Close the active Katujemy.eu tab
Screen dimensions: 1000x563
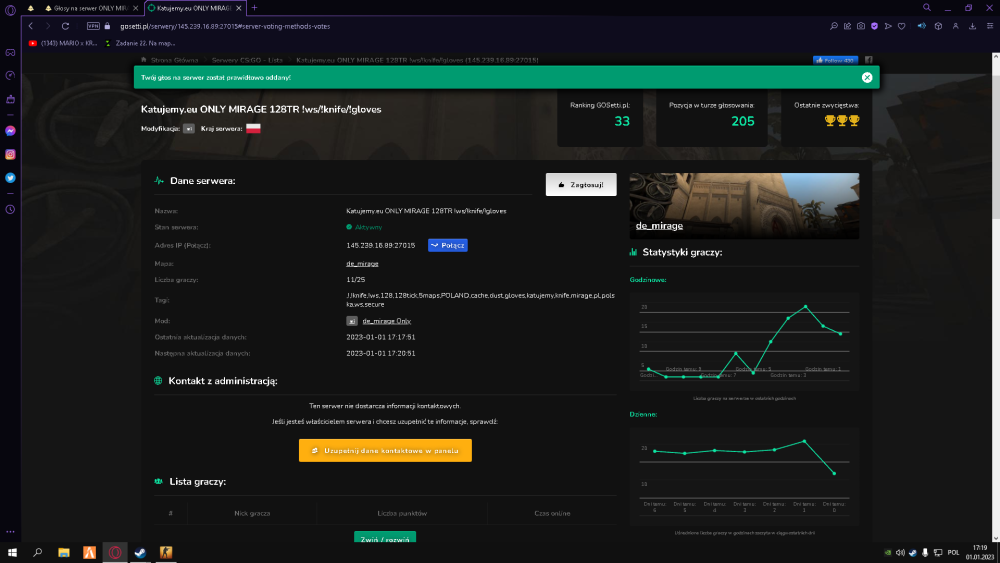pyautogui.click(x=239, y=8)
